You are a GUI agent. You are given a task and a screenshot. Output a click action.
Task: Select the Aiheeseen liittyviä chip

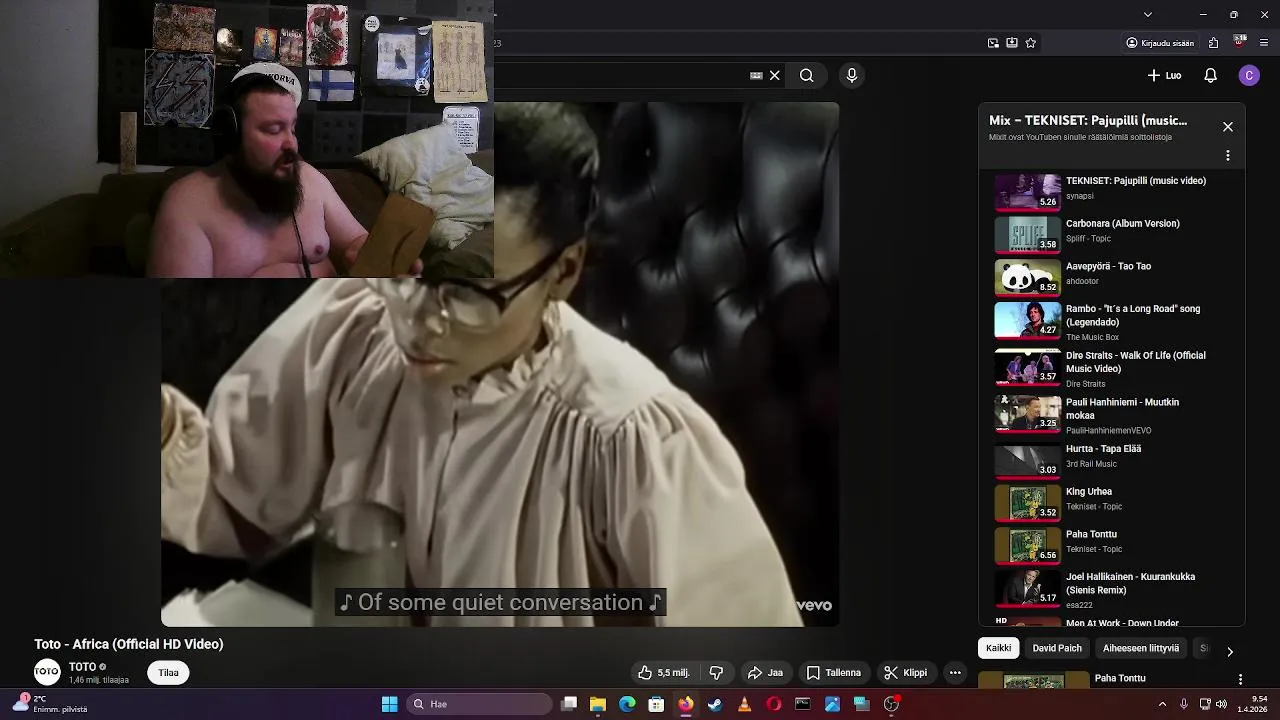click(x=1141, y=648)
